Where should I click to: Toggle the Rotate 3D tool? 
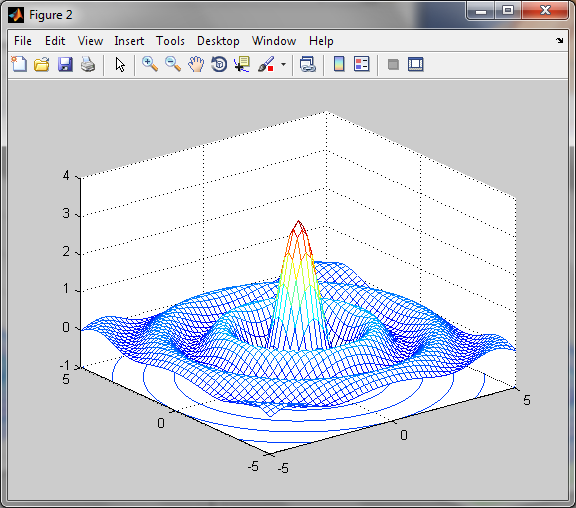[x=219, y=64]
